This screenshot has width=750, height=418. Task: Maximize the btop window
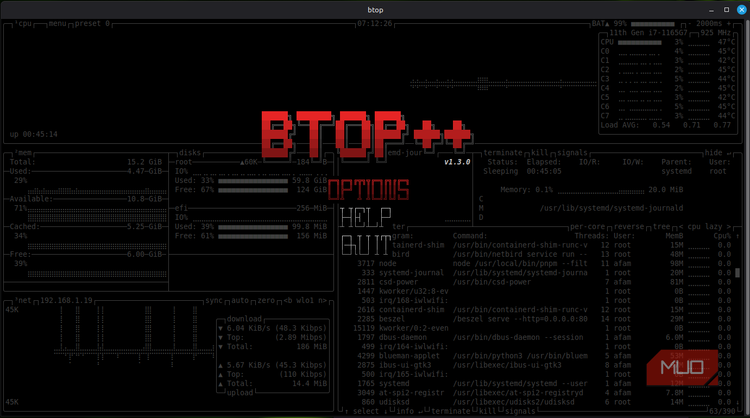tap(726, 10)
